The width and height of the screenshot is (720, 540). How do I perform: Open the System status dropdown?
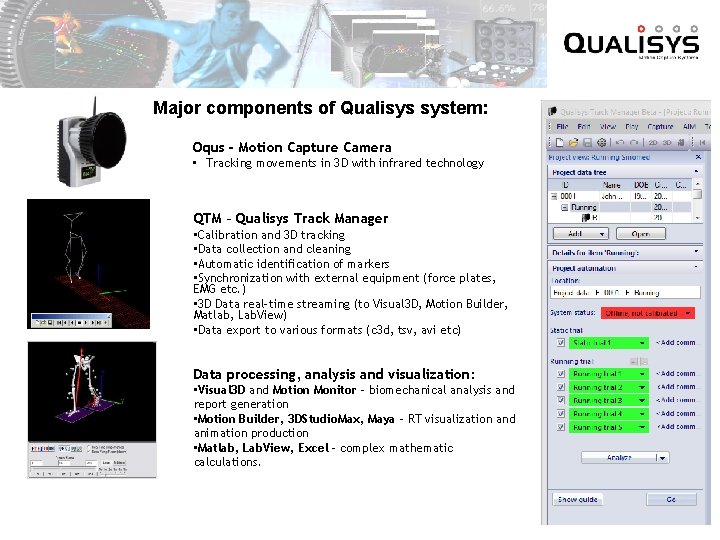coord(648,313)
